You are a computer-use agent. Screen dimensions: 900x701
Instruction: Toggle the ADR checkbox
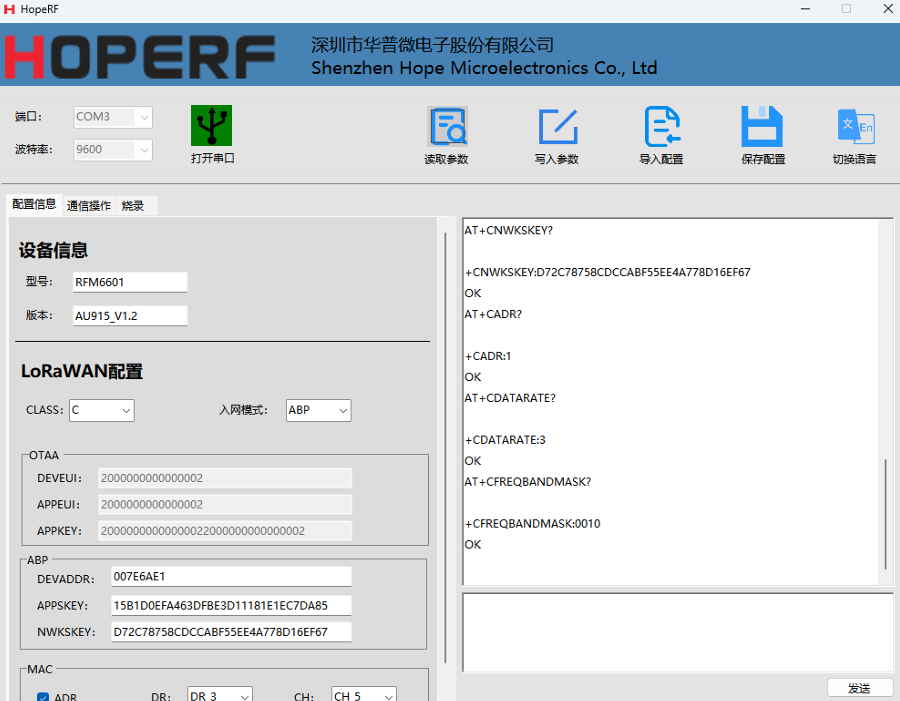pyautogui.click(x=43, y=696)
